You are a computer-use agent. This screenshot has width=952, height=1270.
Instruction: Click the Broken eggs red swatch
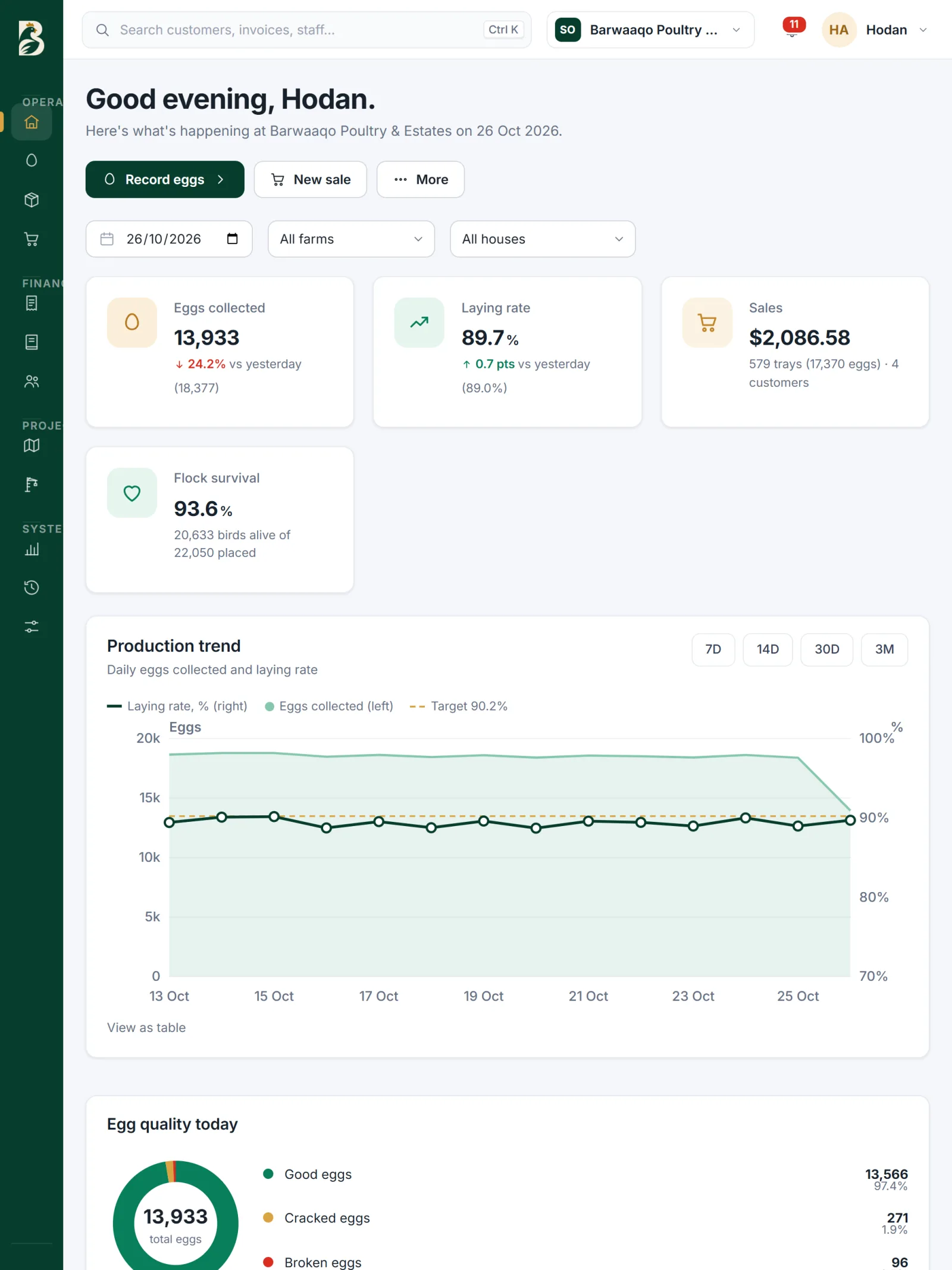(268, 1262)
